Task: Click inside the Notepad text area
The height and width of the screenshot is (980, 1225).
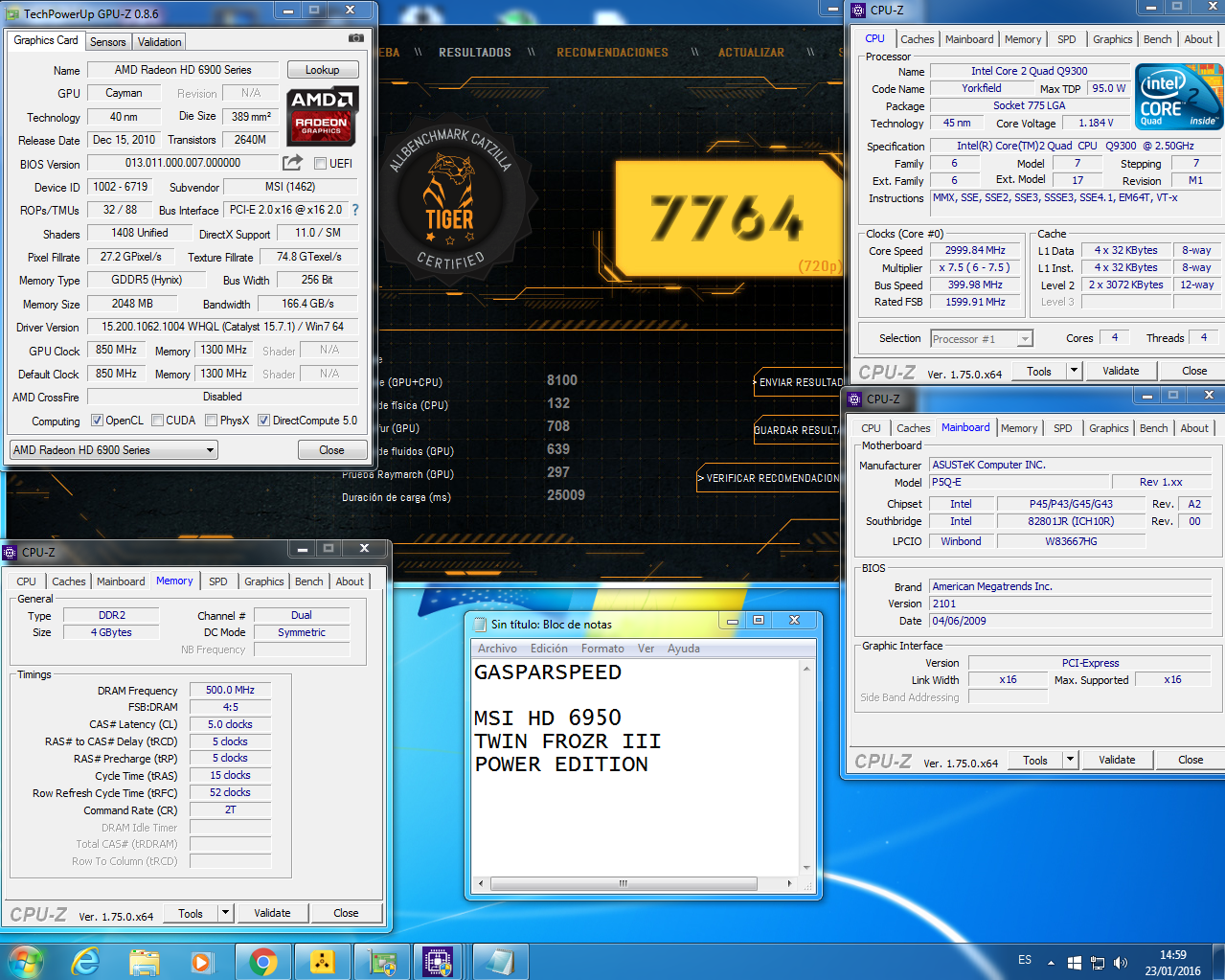Action: [x=636, y=768]
